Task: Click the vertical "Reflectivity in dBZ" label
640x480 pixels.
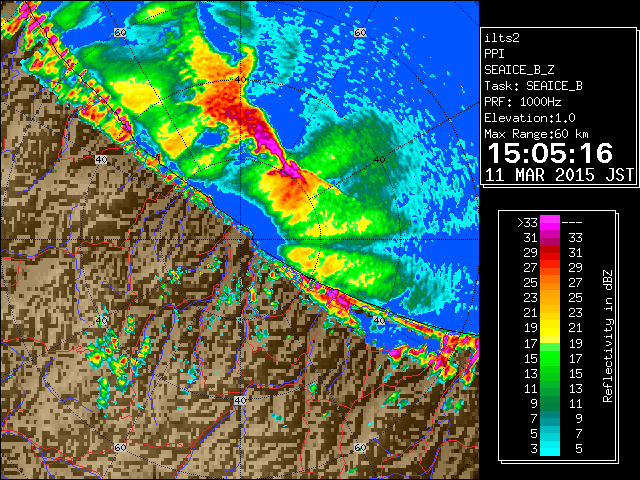Action: tap(607, 336)
